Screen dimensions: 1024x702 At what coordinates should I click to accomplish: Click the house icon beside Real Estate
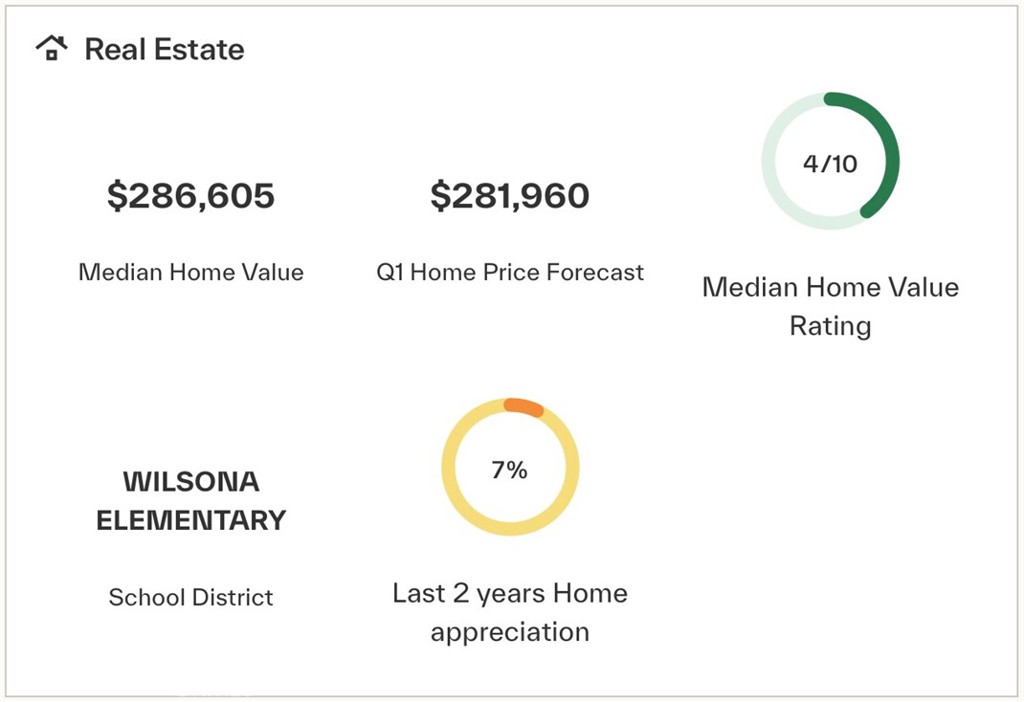(x=52, y=48)
